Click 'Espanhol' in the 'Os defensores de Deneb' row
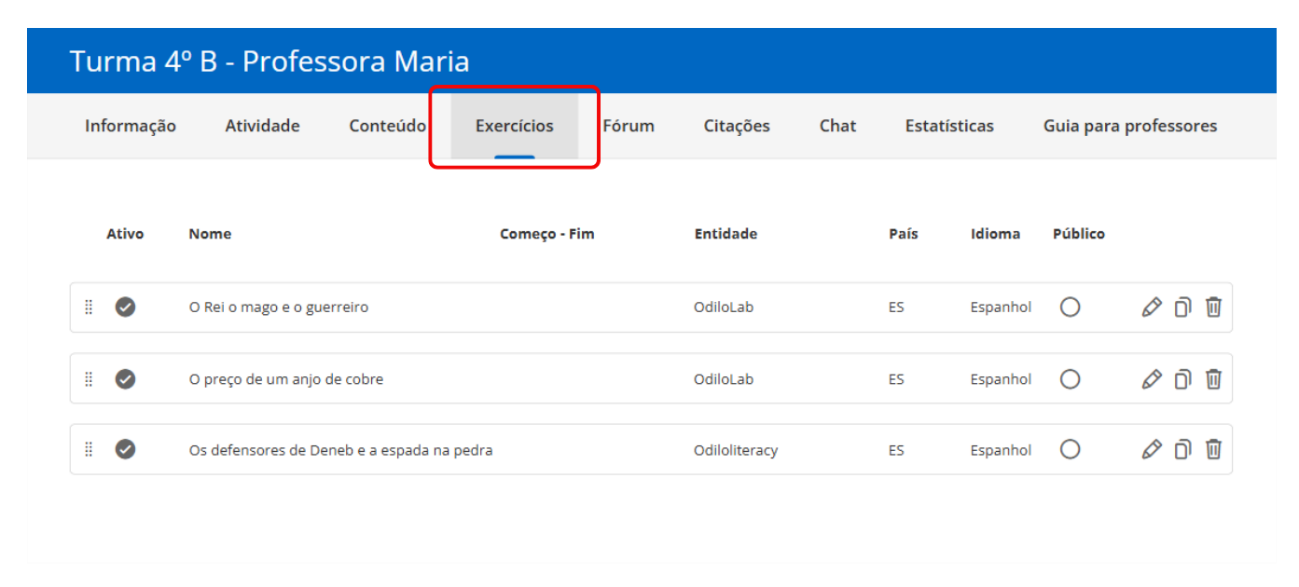 (1000, 450)
